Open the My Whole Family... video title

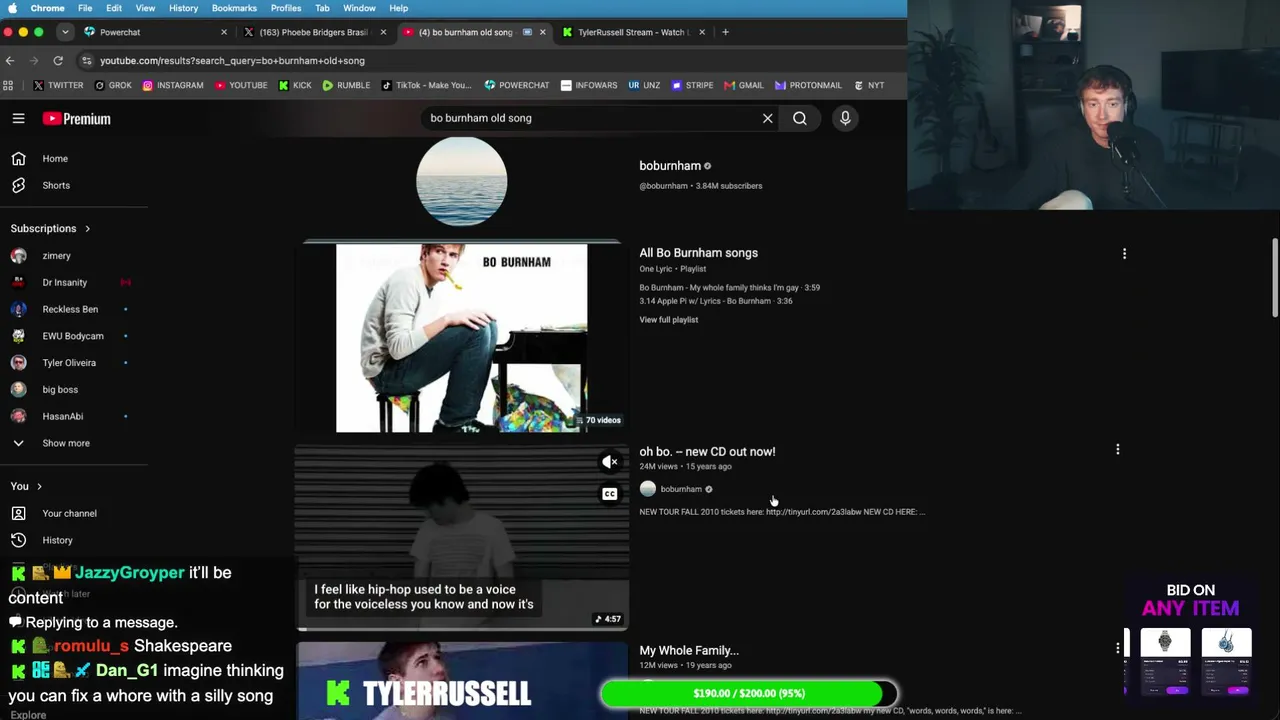coord(689,651)
